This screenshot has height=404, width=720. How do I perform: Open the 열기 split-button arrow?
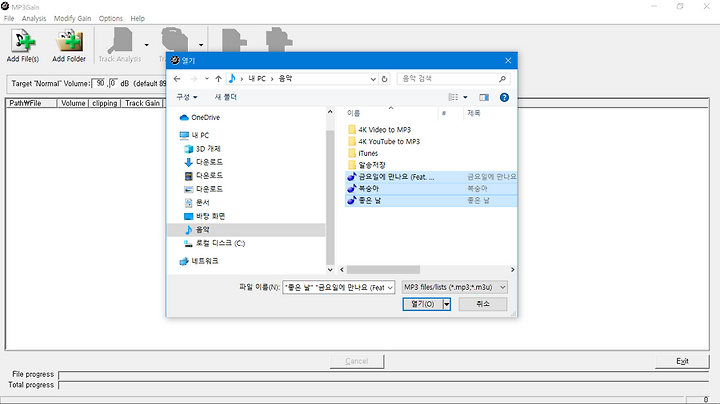point(446,304)
